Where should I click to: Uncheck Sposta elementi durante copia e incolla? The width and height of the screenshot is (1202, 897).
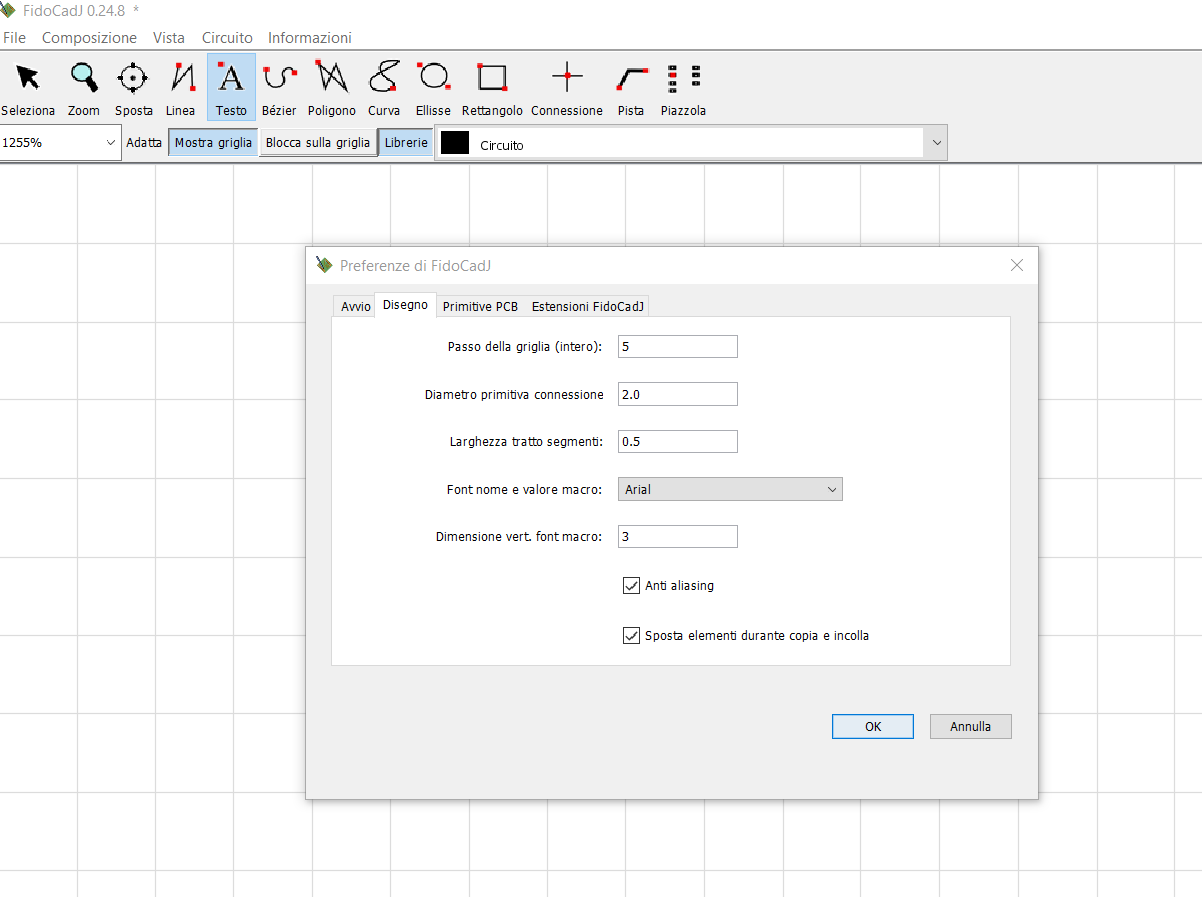pyautogui.click(x=631, y=636)
